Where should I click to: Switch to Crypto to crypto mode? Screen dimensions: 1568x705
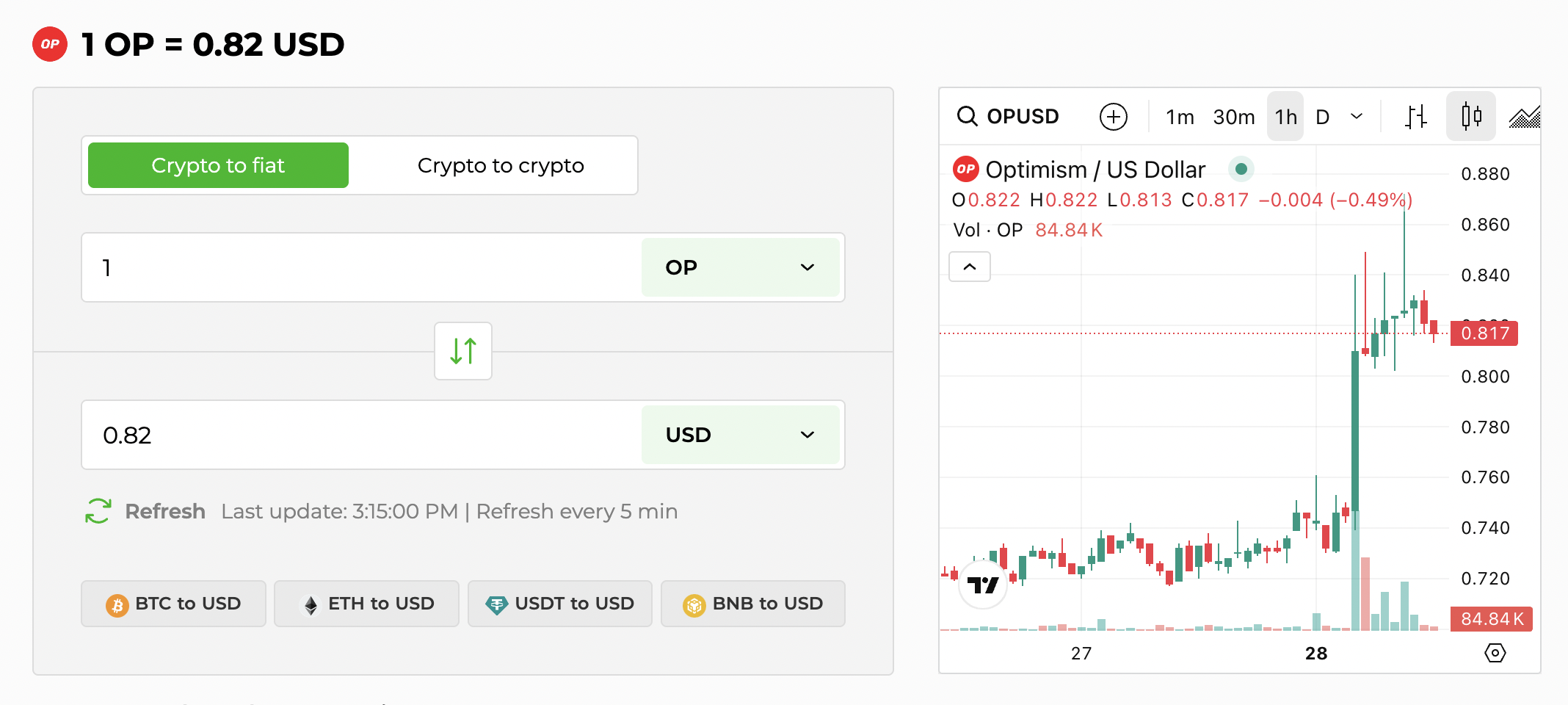pos(501,164)
